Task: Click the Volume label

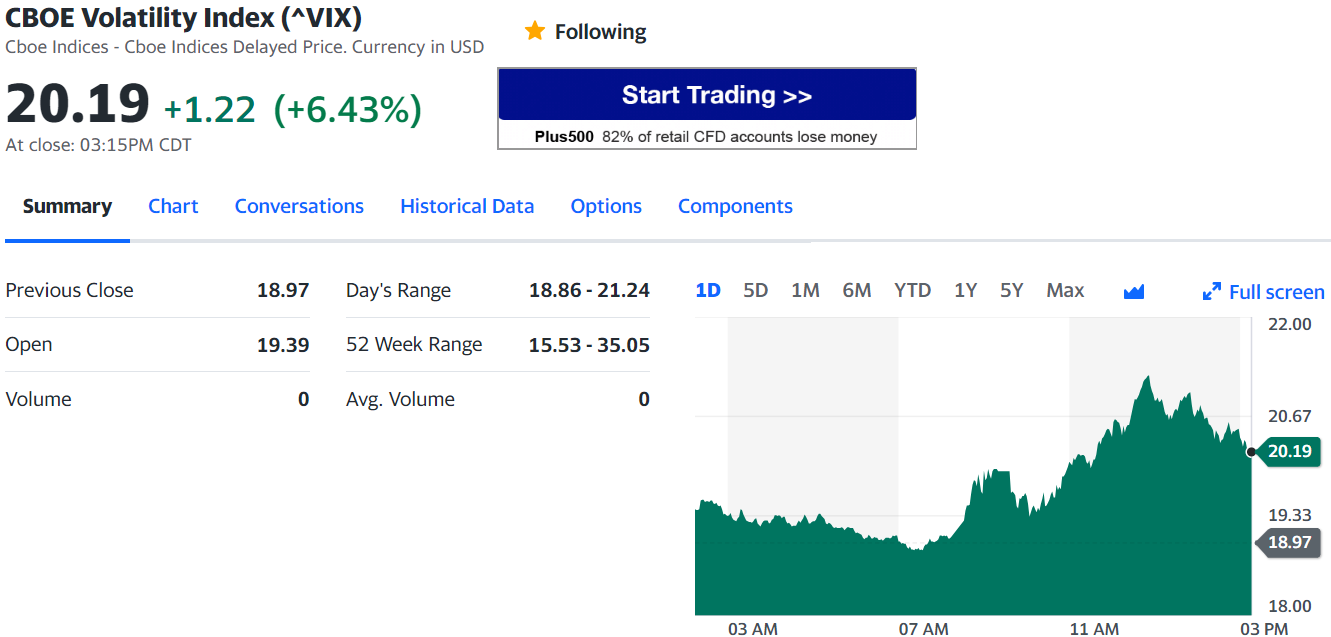Action: [39, 399]
